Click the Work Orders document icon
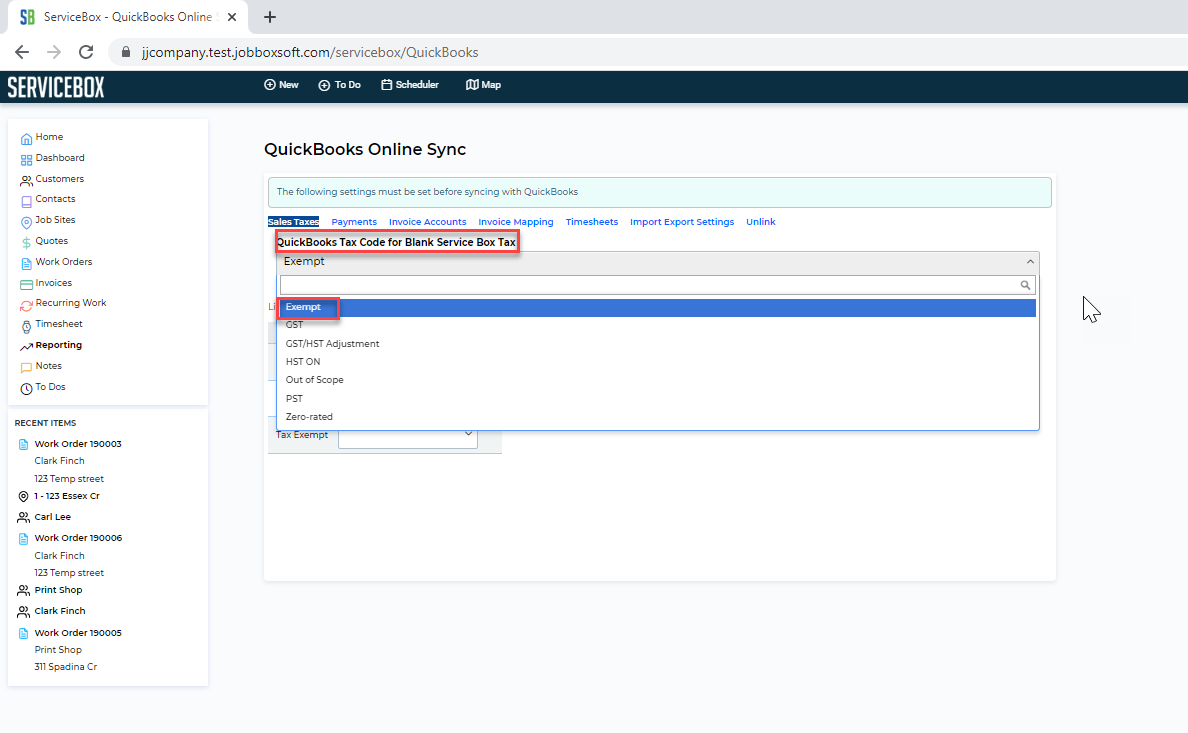The image size is (1188, 733). (x=27, y=264)
